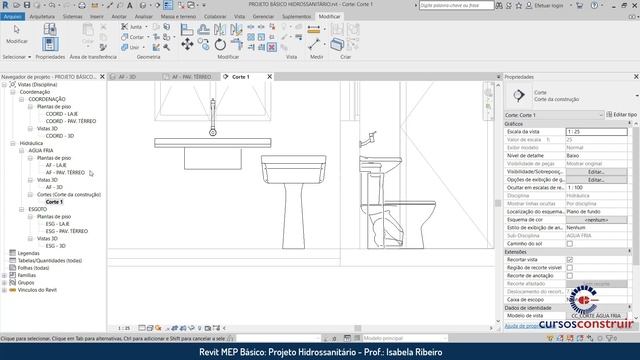
Task: Collapse the ESGOTO tree node
Action: point(22,209)
